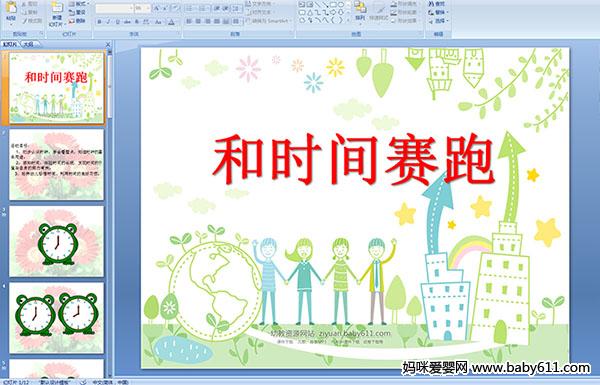This screenshot has width=600, height=385.
Task: Click the Find (查找) icon in the editing group
Action: 437,4
